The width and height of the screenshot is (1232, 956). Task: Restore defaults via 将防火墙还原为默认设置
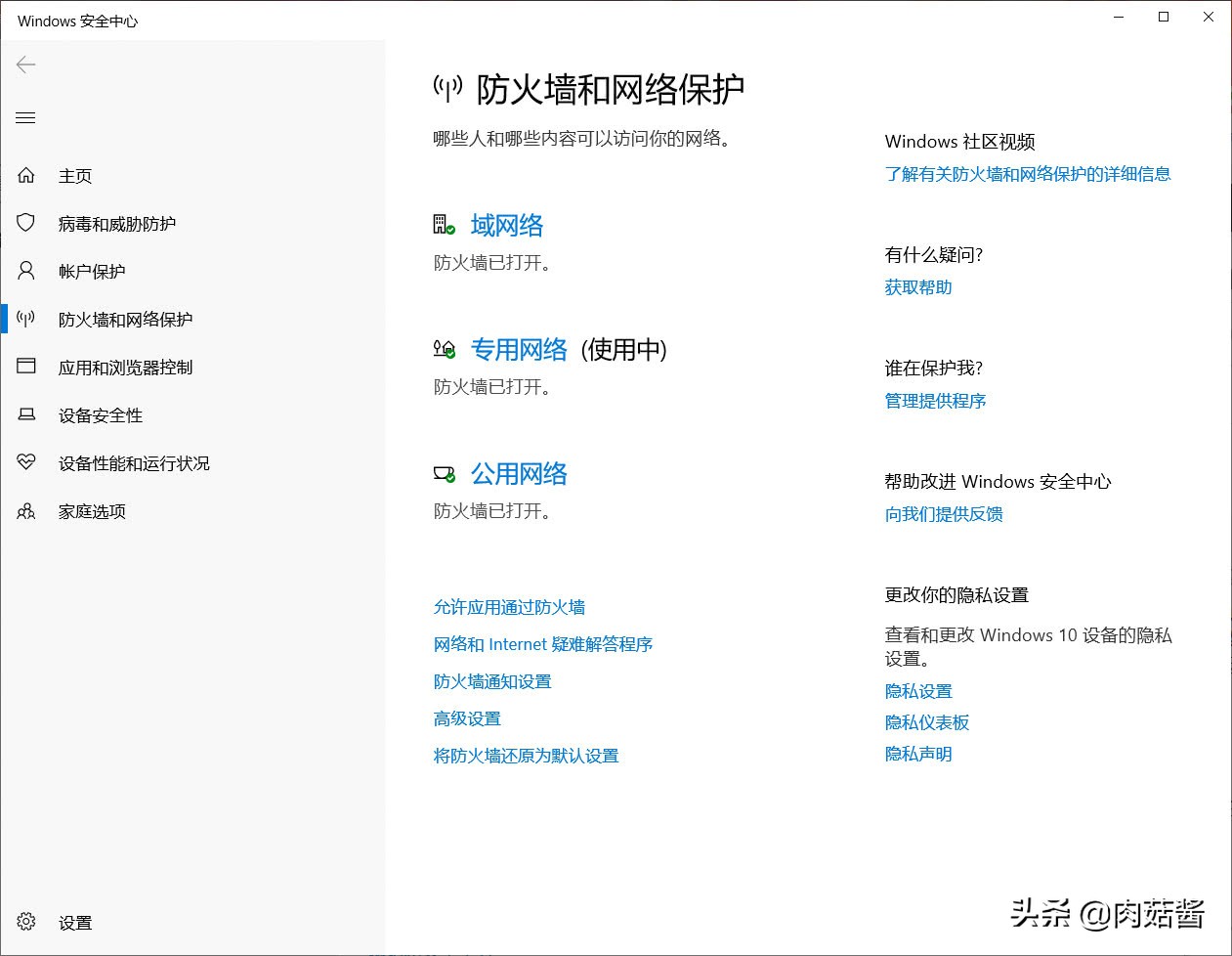[526, 756]
